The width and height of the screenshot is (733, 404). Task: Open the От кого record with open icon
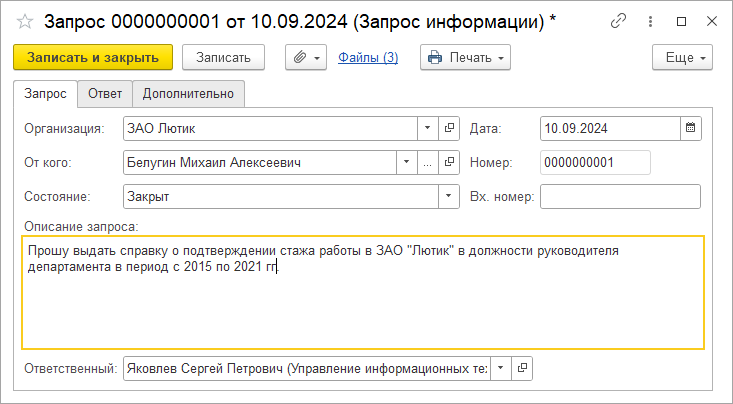tap(449, 162)
